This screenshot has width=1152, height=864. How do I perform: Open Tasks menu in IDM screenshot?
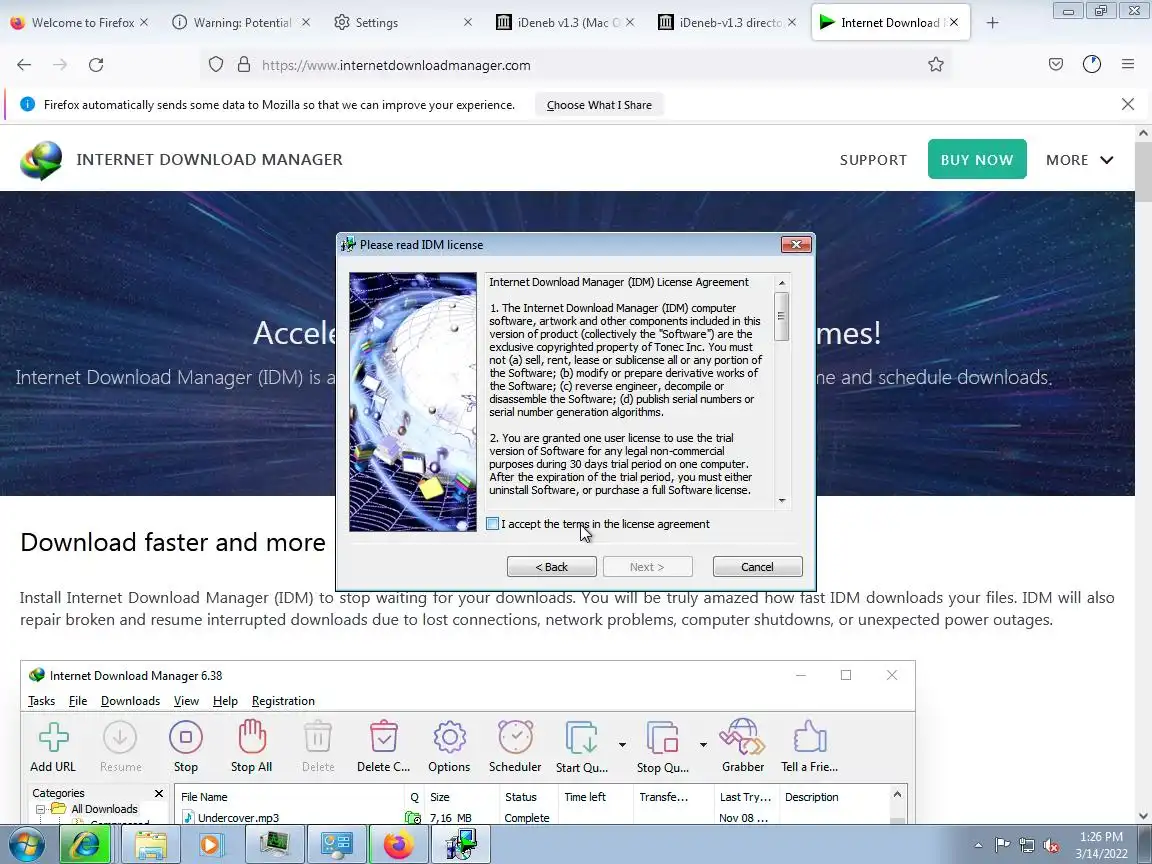pos(41,701)
